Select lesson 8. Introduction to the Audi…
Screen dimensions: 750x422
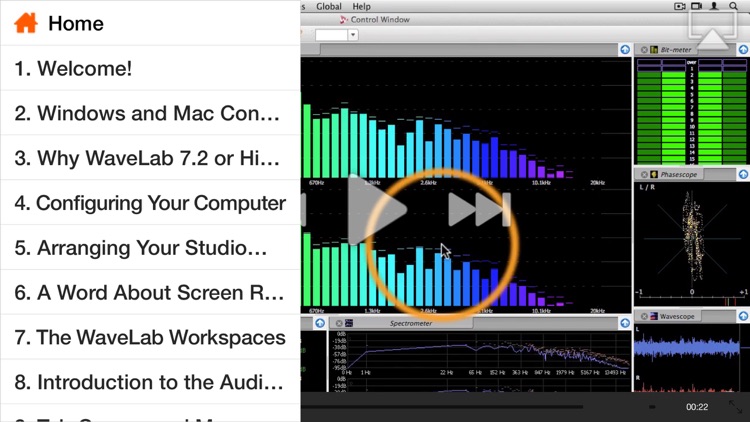tap(150, 382)
